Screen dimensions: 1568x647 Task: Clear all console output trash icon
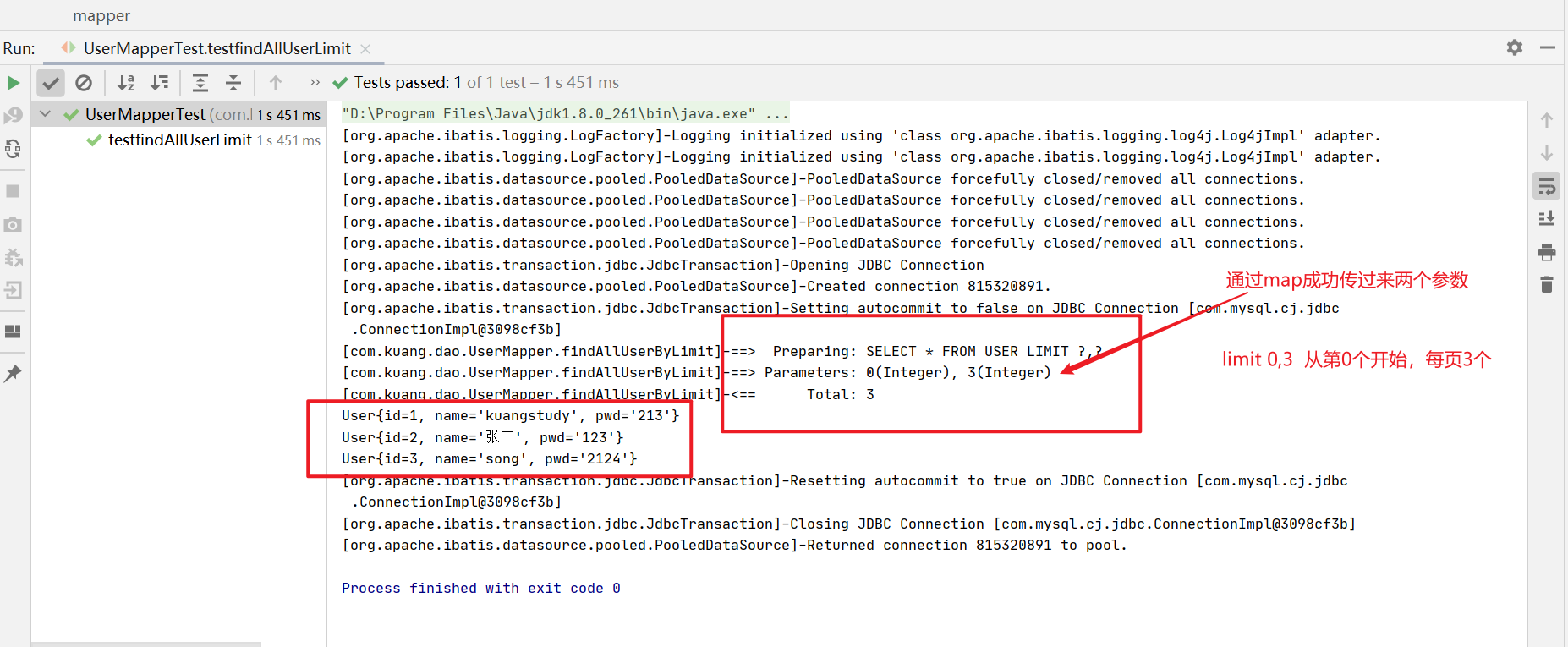tap(1547, 285)
